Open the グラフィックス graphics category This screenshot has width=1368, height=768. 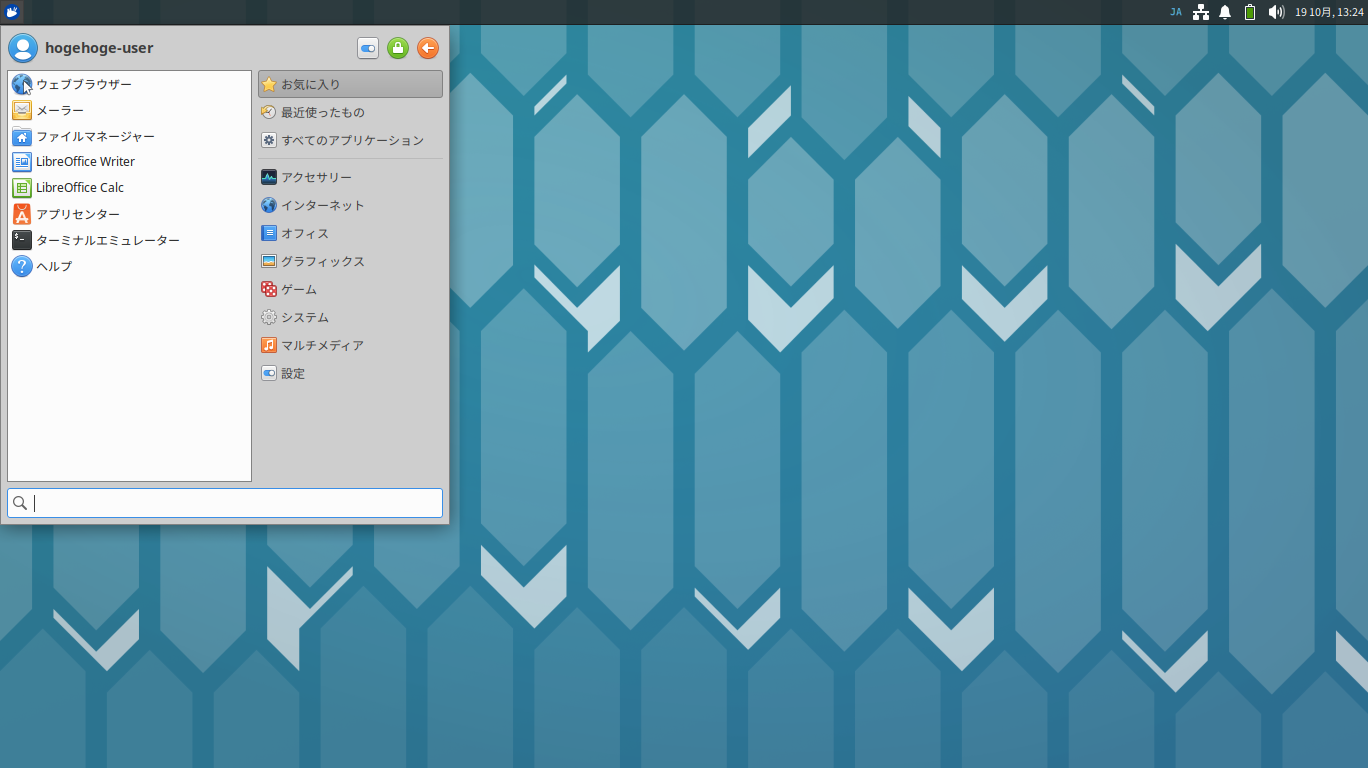[x=350, y=261]
